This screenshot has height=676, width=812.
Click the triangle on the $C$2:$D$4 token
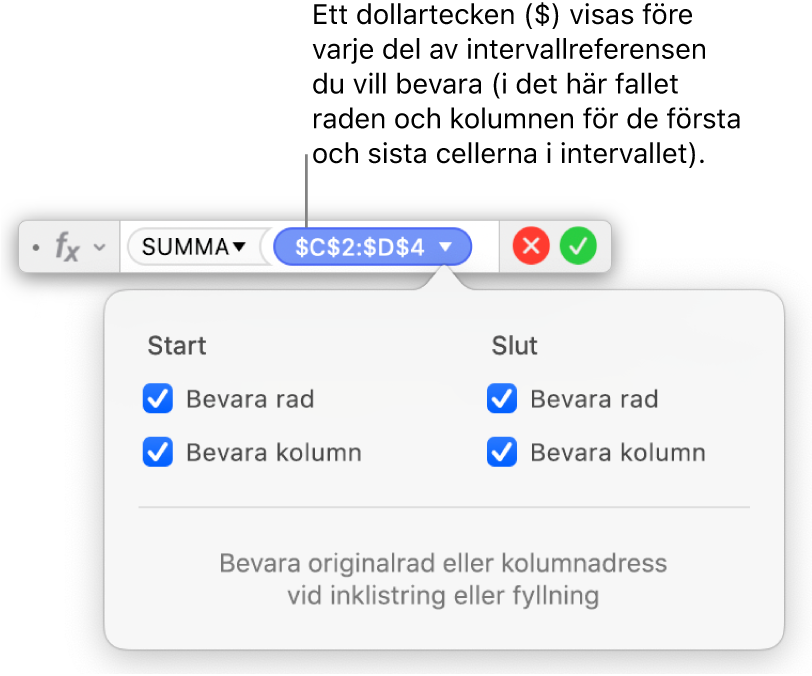point(447,247)
